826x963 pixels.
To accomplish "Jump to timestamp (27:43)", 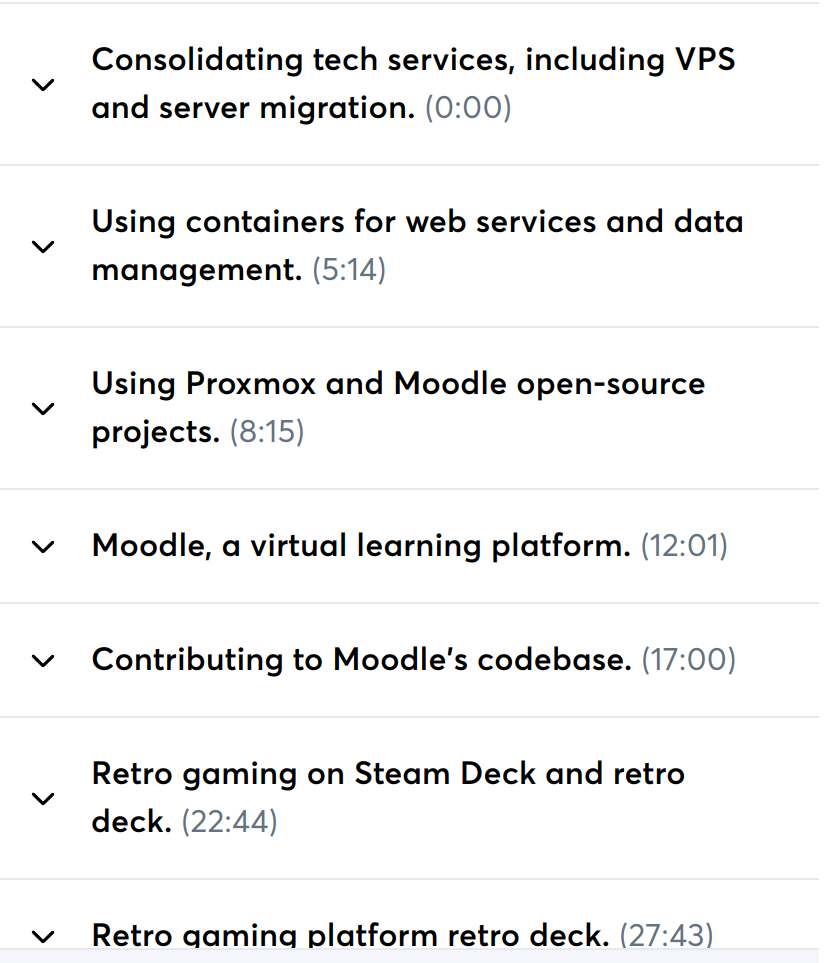I will [666, 936].
